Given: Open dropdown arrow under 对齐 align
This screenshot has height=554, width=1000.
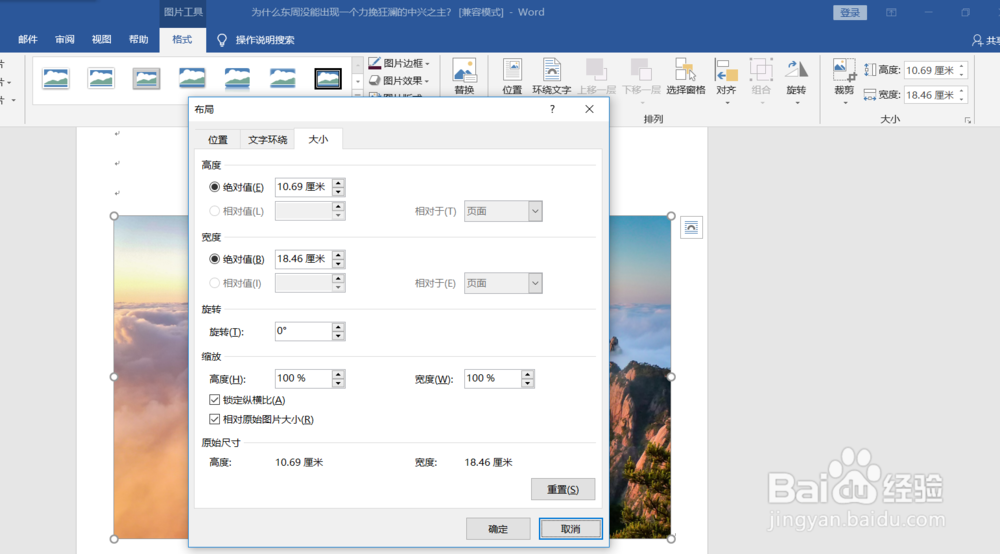Looking at the screenshot, I should click(726, 103).
